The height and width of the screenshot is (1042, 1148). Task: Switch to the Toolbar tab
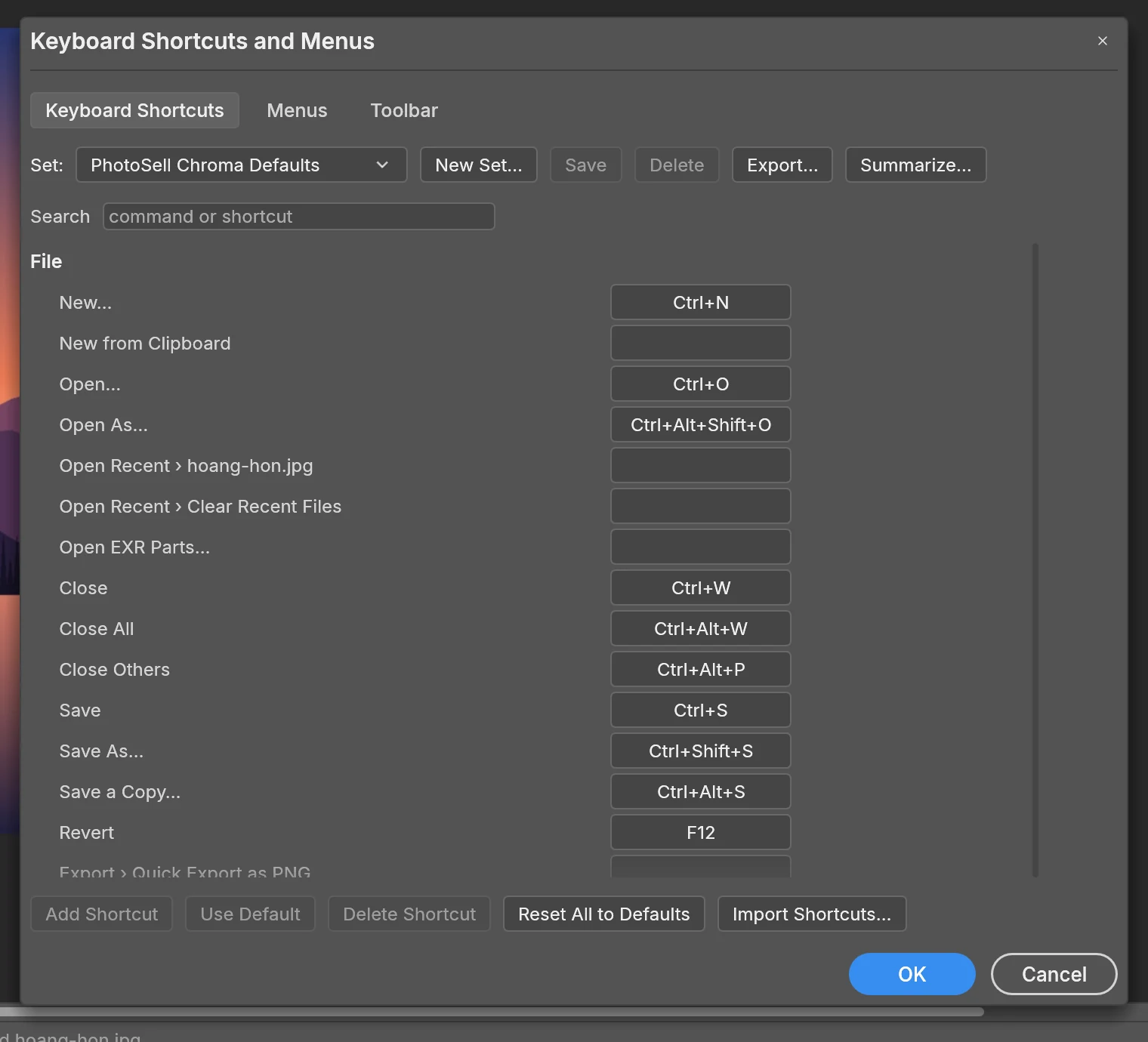point(404,110)
